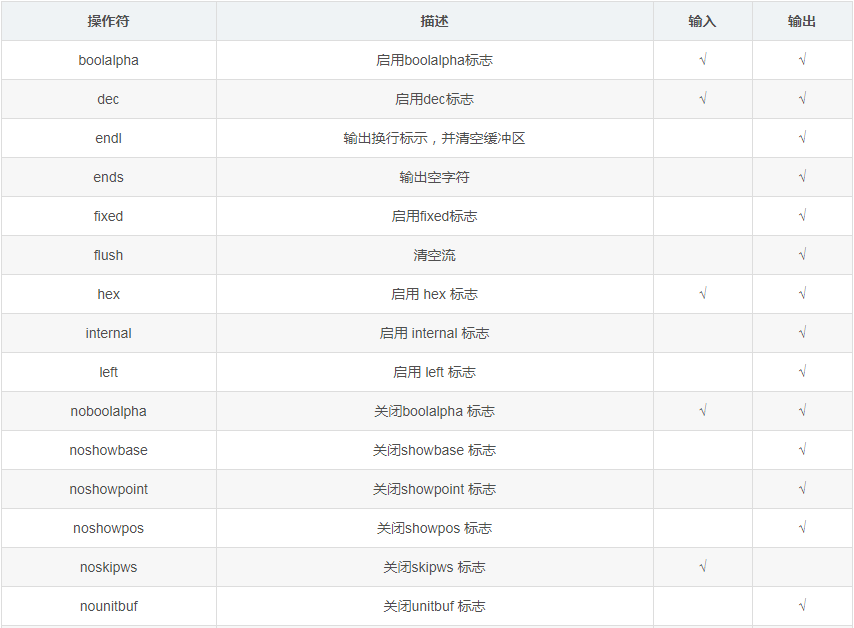Select the noshowpos operator cell
Viewport: 854px width, 628px height.
(108, 528)
